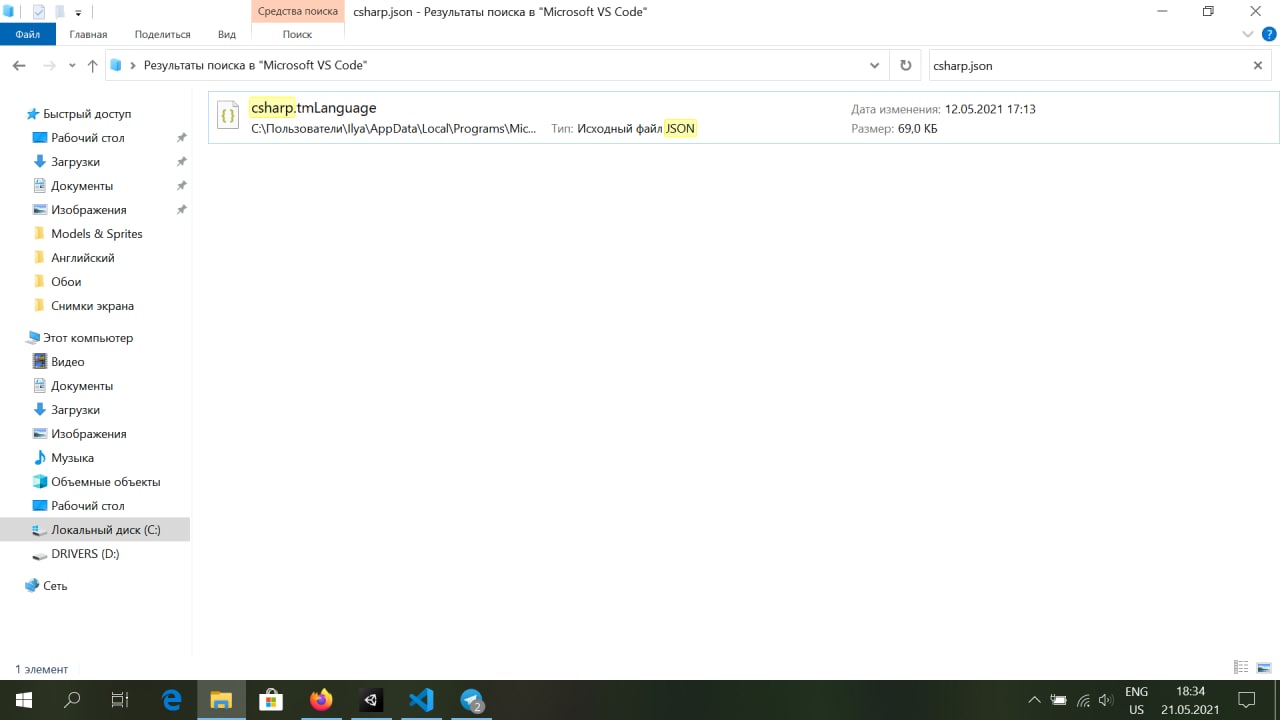Clear the search box with X

(1258, 65)
